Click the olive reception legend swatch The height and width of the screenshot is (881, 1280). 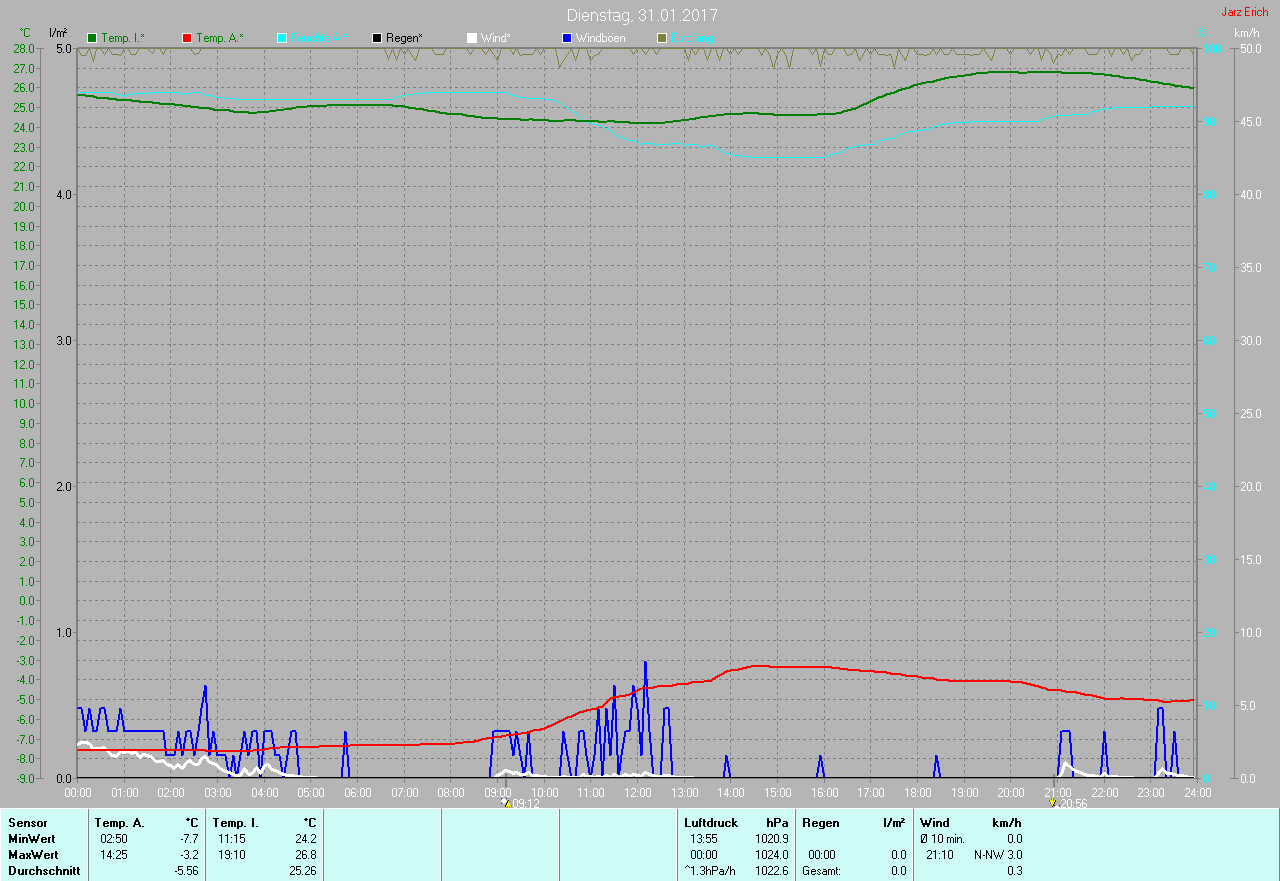(662, 38)
